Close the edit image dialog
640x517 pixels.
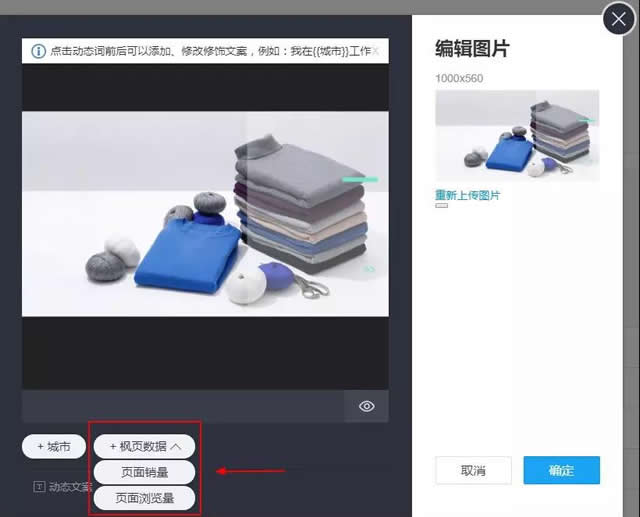point(619,18)
